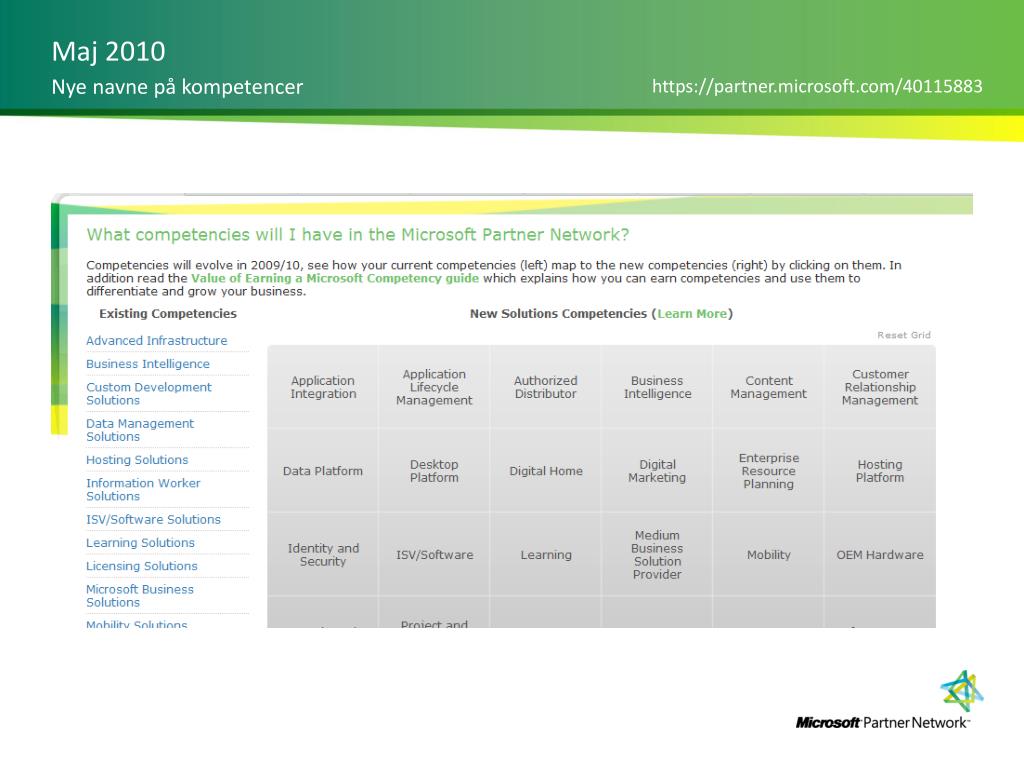Click the Learn More link
Screen dimensions: 1024x768
coord(692,313)
